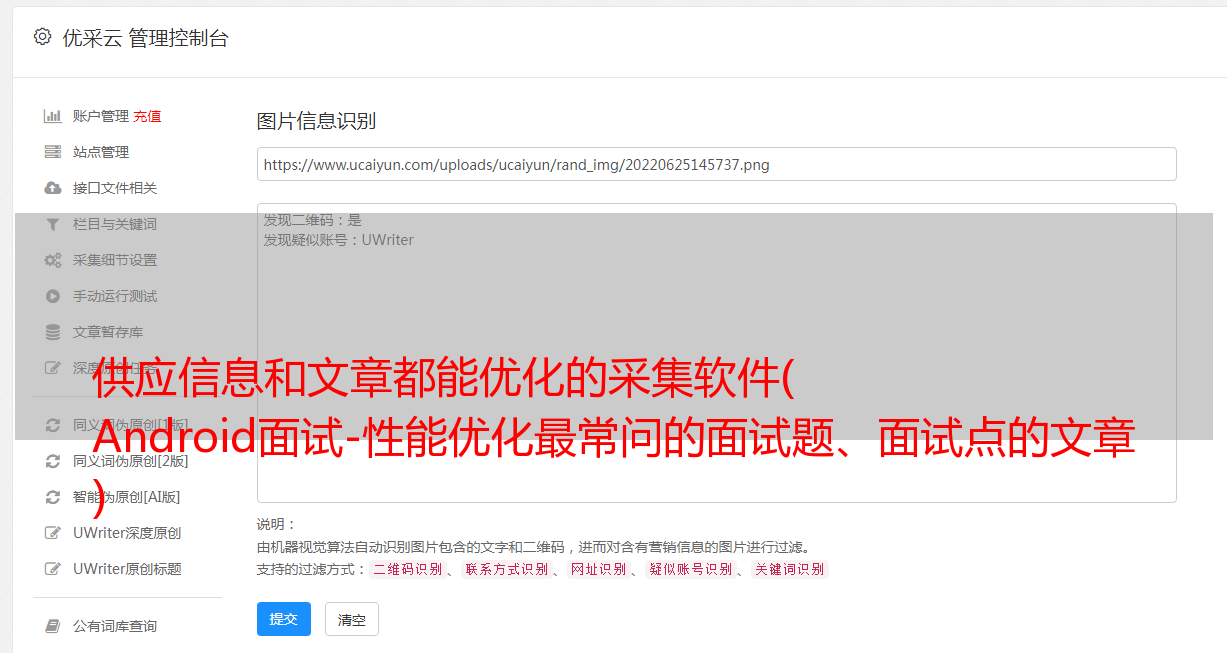Click the 清空 button
The width and height of the screenshot is (1227, 653).
click(x=352, y=619)
